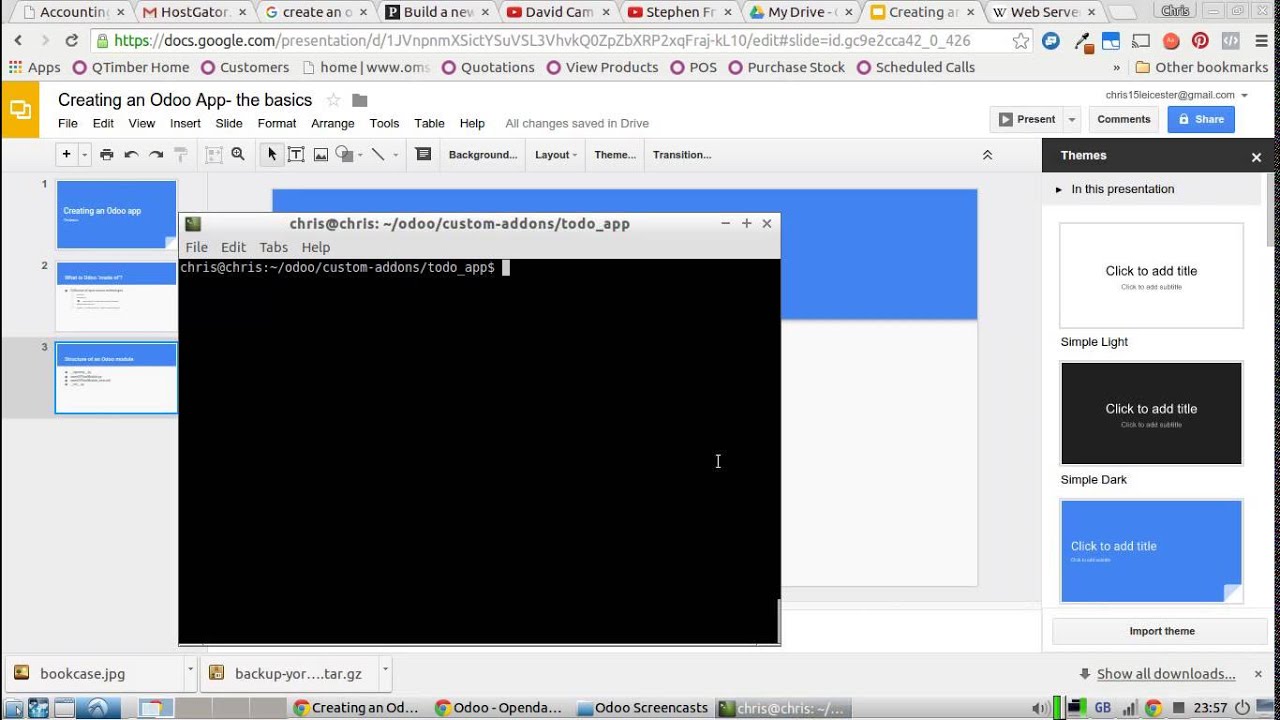Viewport: 1280px width, 720px height.
Task: Open the Arrange menu
Action: click(x=333, y=123)
